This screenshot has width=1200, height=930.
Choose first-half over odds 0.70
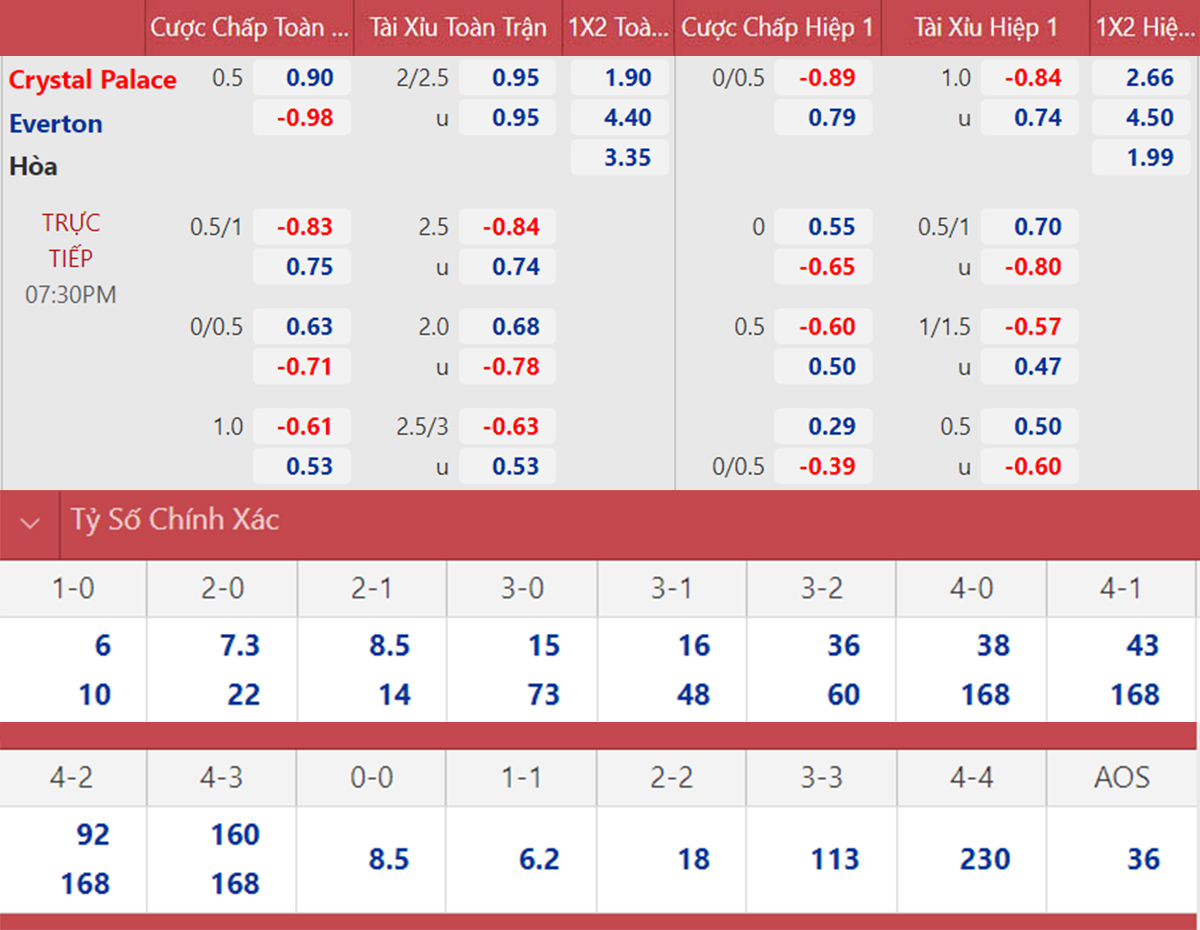click(x=1030, y=227)
